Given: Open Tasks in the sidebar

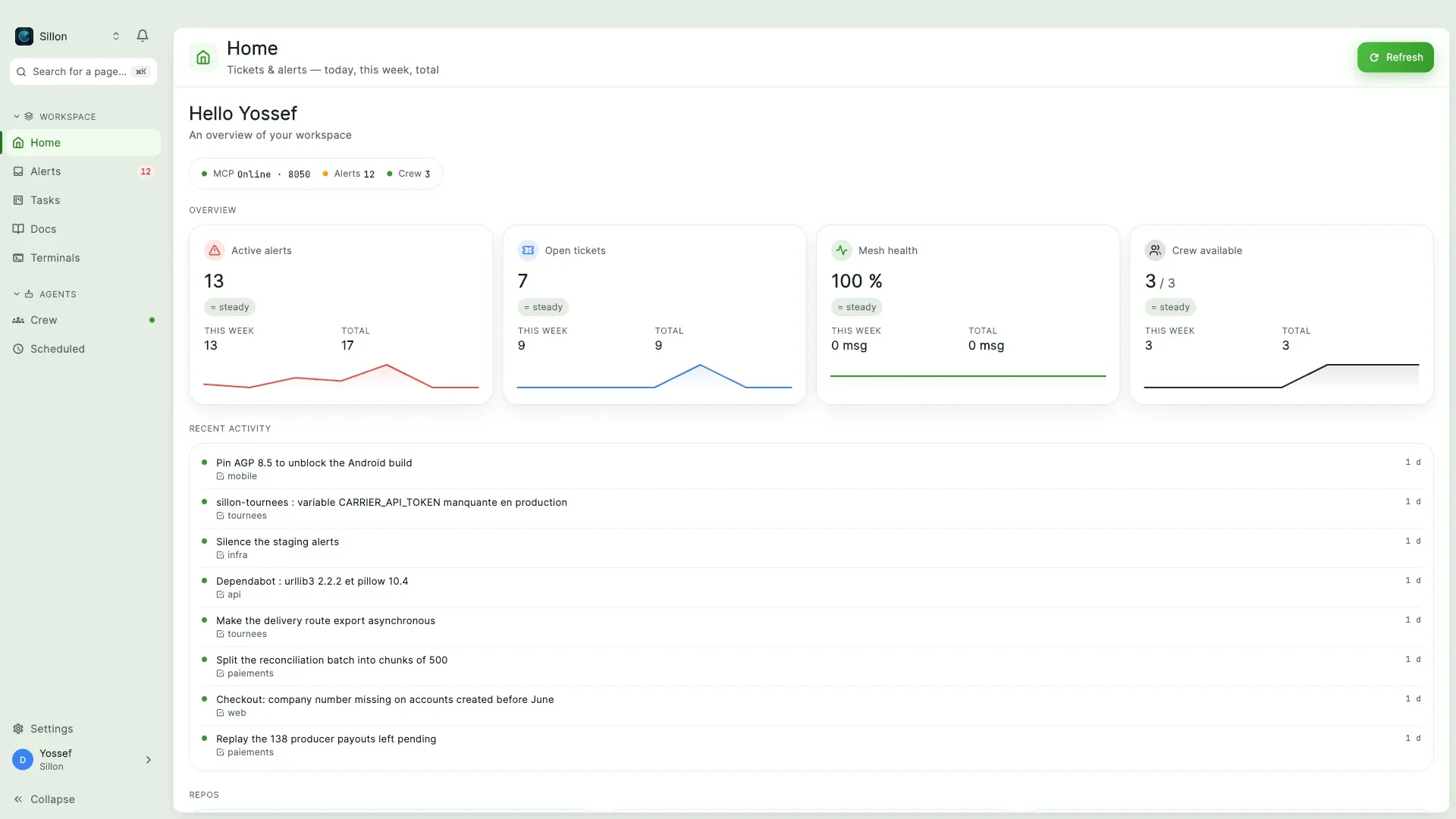Looking at the screenshot, I should [x=81, y=200].
